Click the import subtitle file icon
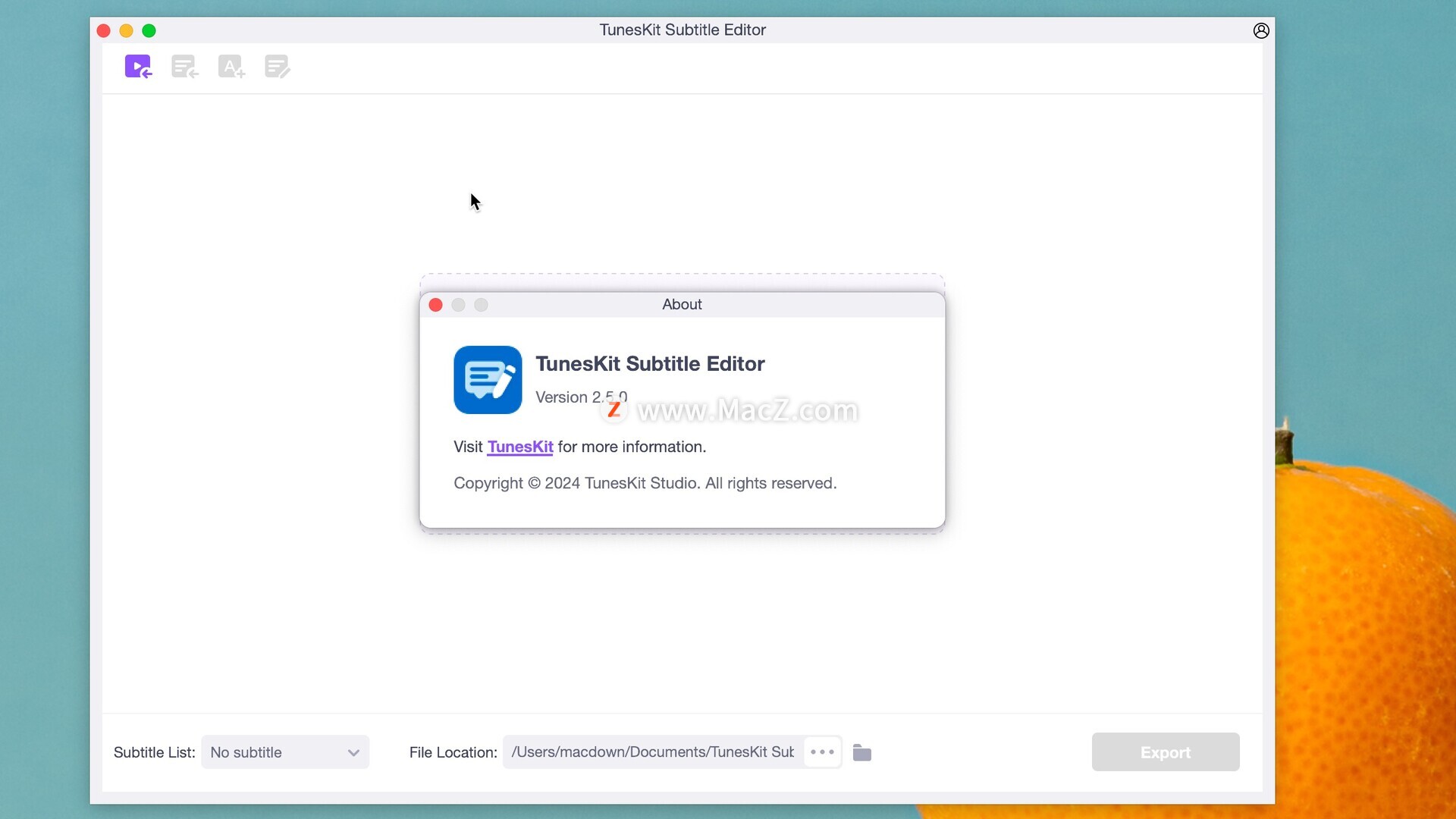 click(x=185, y=67)
